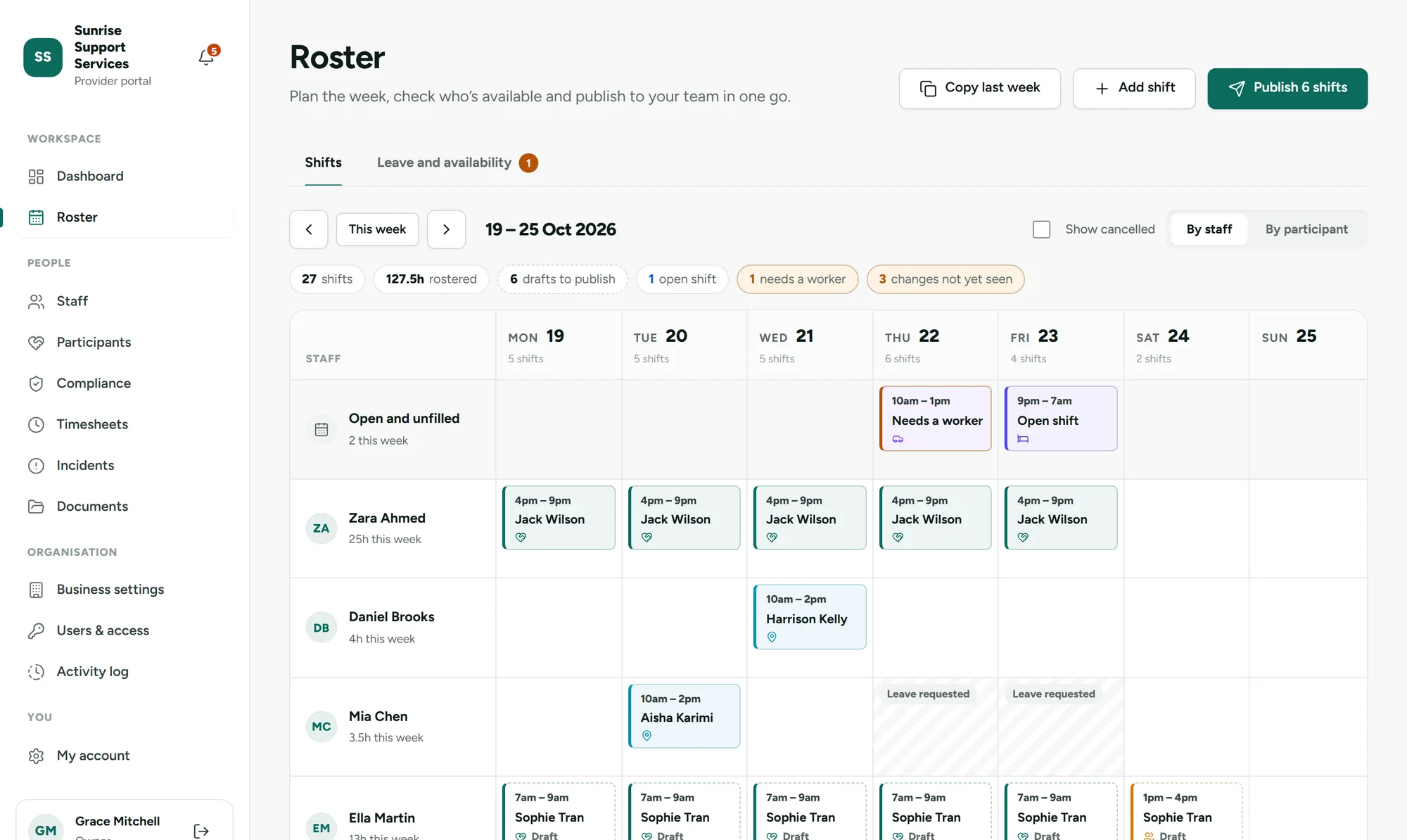
Task: Switch view to By staff
Action: click(1209, 229)
